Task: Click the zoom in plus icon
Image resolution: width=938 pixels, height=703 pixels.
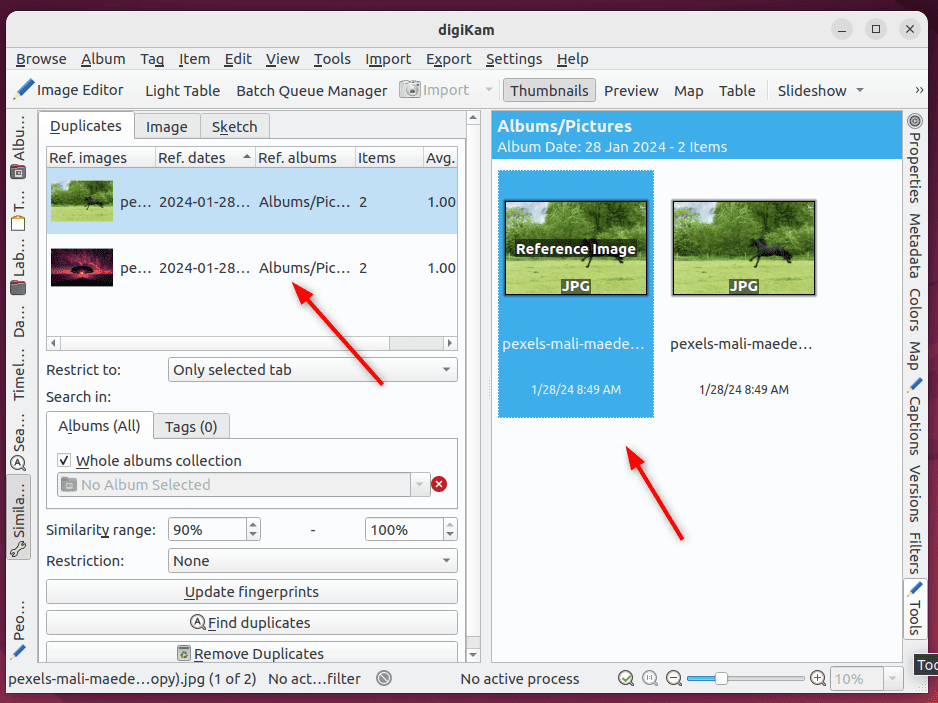Action: click(817, 678)
